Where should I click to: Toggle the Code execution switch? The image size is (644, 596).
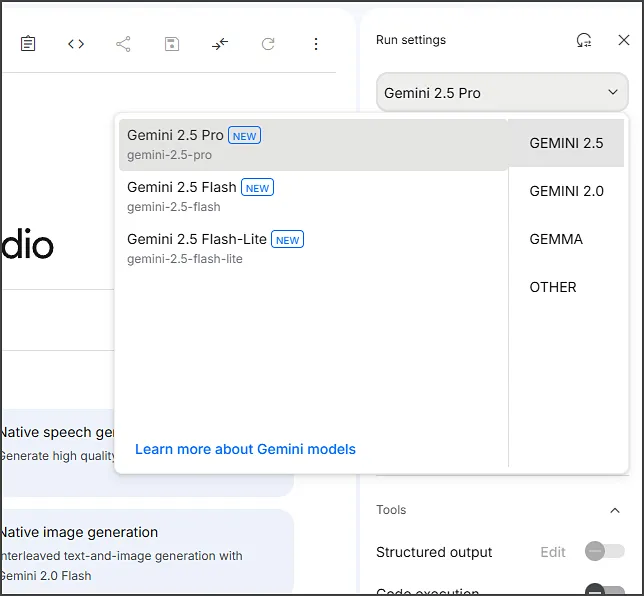pos(605,590)
